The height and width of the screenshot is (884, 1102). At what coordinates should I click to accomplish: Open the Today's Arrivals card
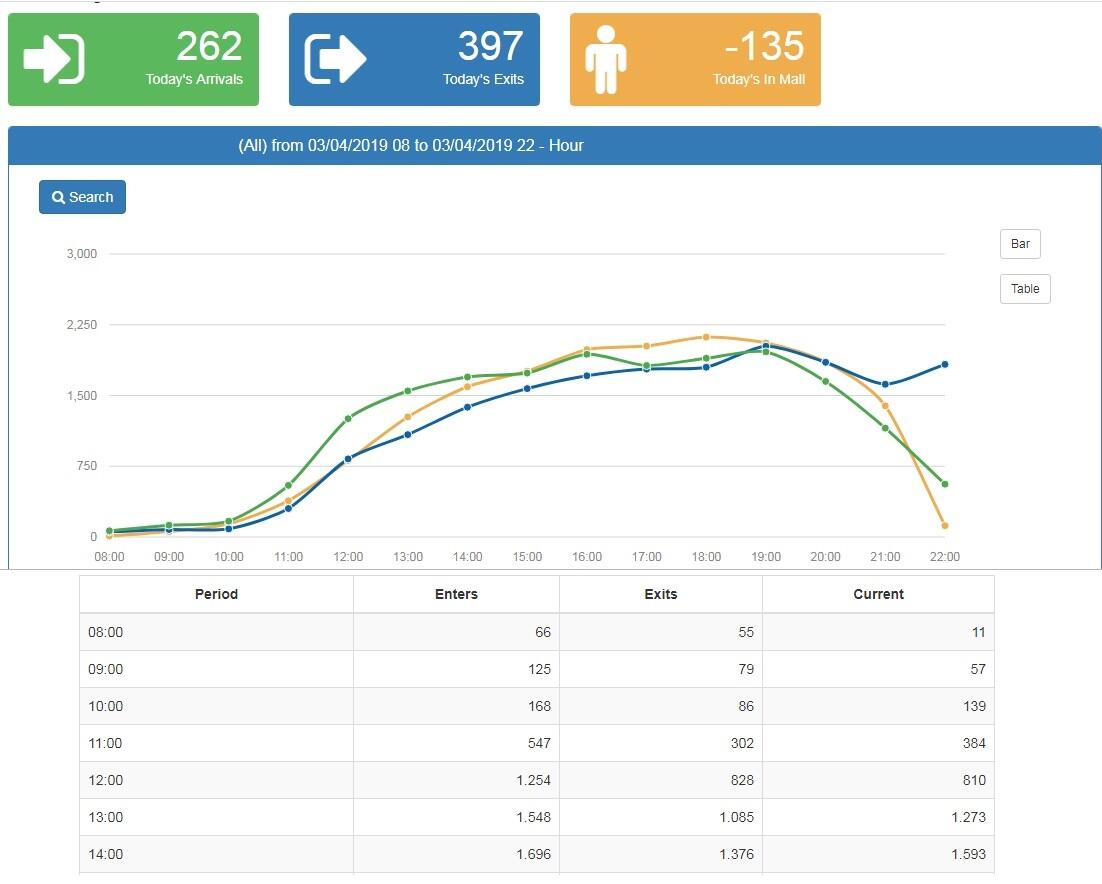pyautogui.click(x=134, y=60)
